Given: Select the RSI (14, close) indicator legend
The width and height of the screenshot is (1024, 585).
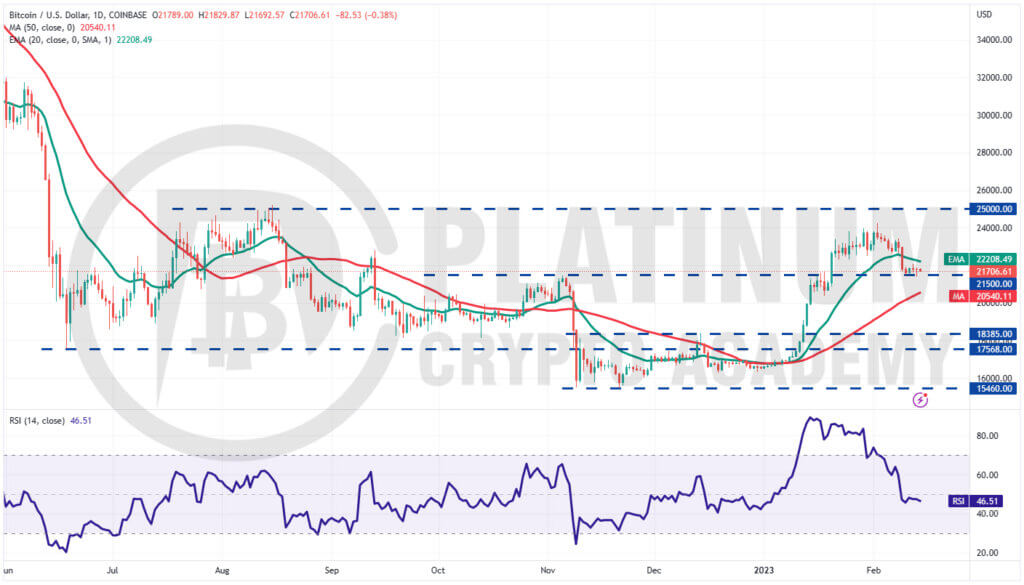Looking at the screenshot, I should (x=37, y=420).
